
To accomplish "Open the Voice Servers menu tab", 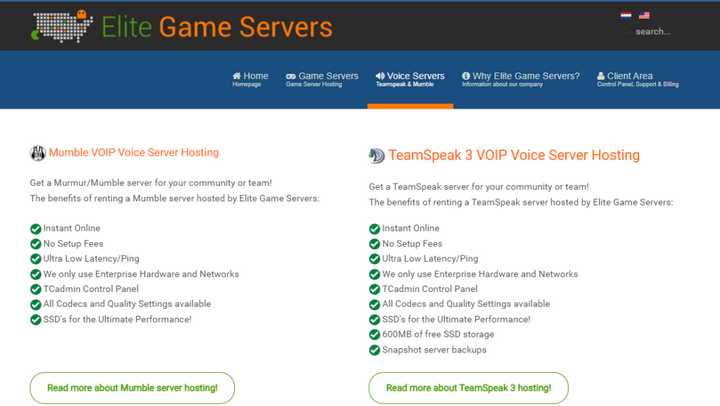I will (x=410, y=79).
